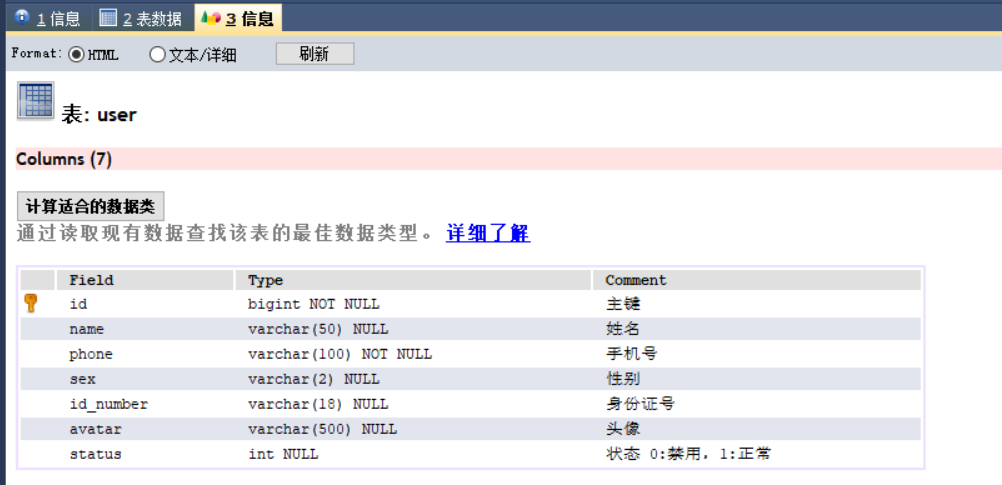Open the '1 信息' tab
Image resolution: width=1002 pixels, height=485 pixels.
[x=49, y=19]
